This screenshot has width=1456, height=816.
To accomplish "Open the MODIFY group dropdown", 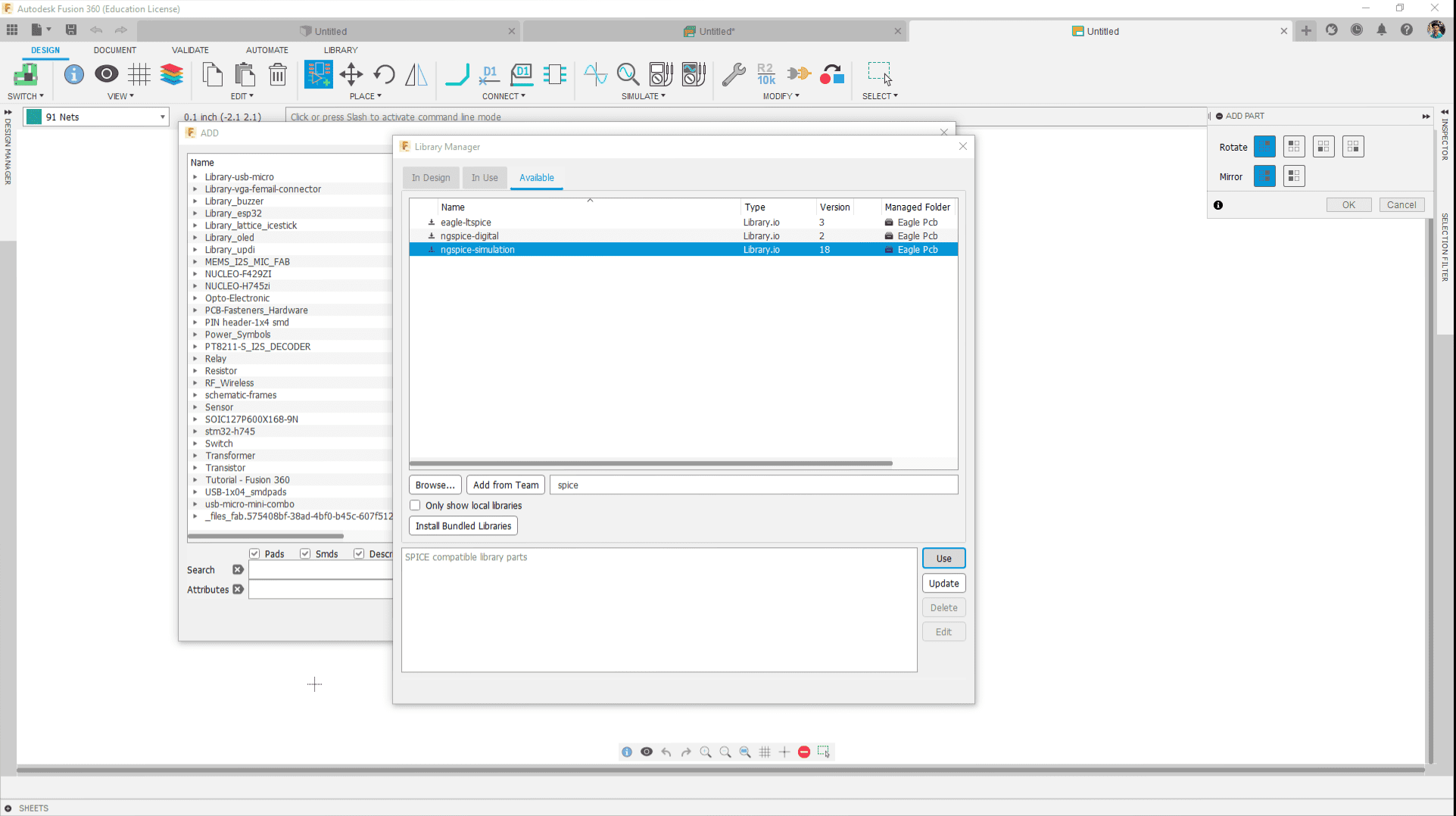I will coord(781,96).
